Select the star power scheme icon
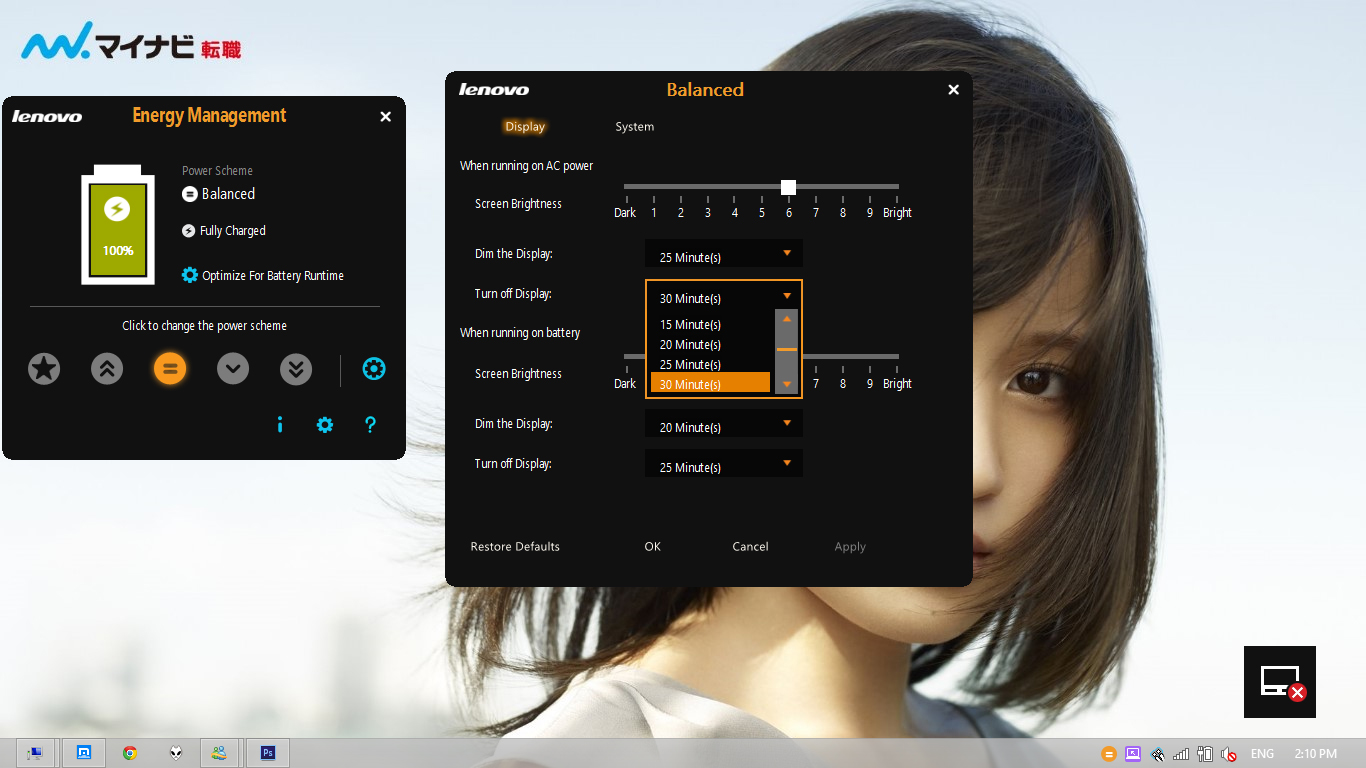This screenshot has height=768, width=1366. coord(44,369)
